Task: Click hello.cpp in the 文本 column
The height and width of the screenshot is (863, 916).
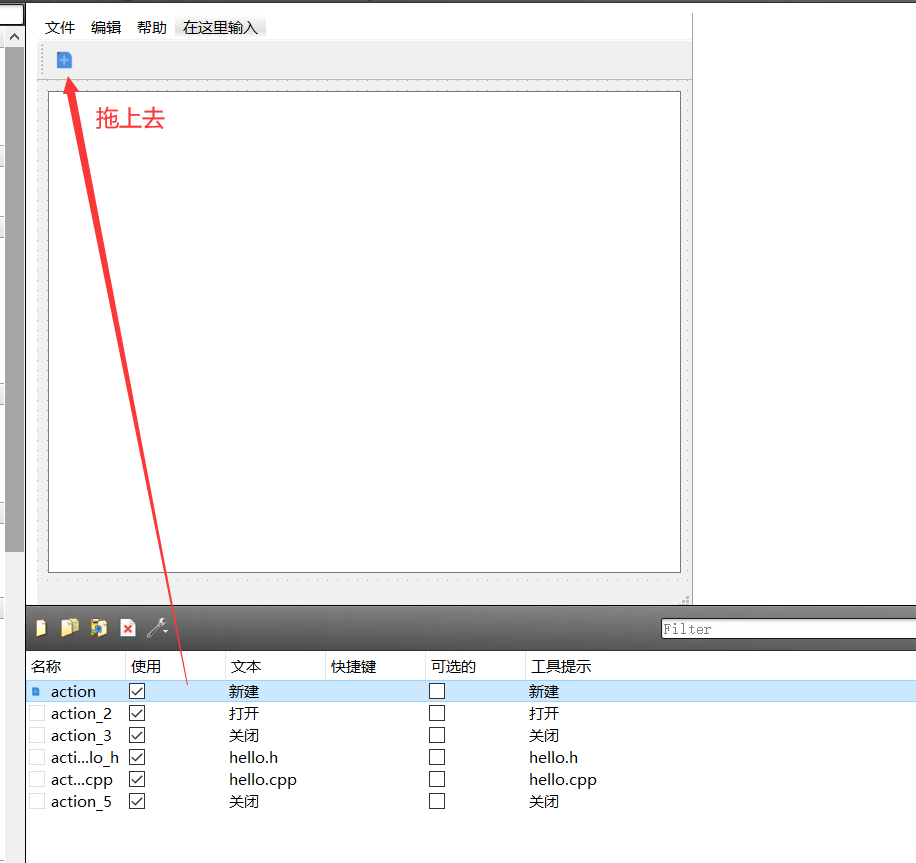Action: point(263,780)
